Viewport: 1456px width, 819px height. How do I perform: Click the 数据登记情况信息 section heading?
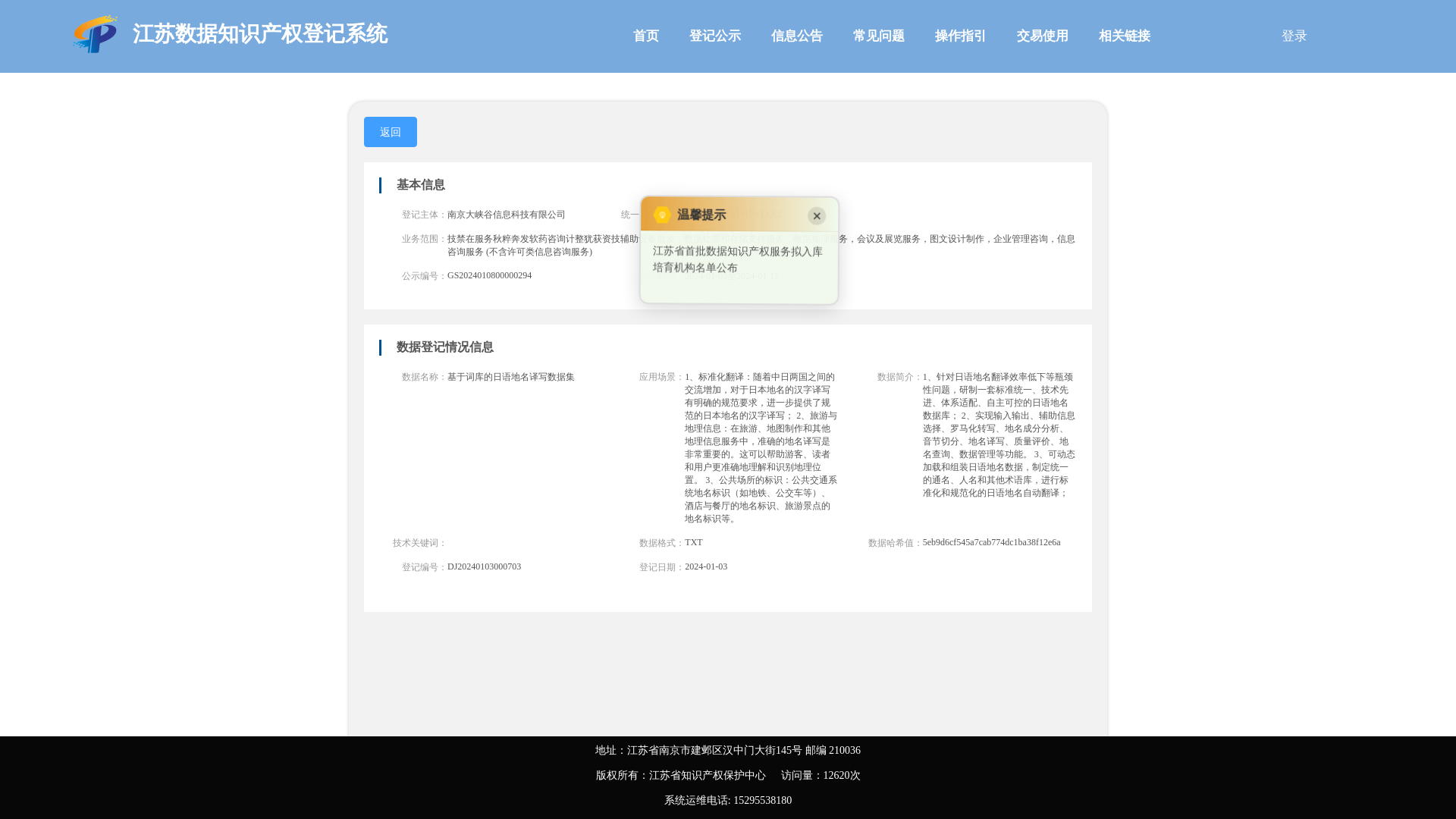coord(445,347)
